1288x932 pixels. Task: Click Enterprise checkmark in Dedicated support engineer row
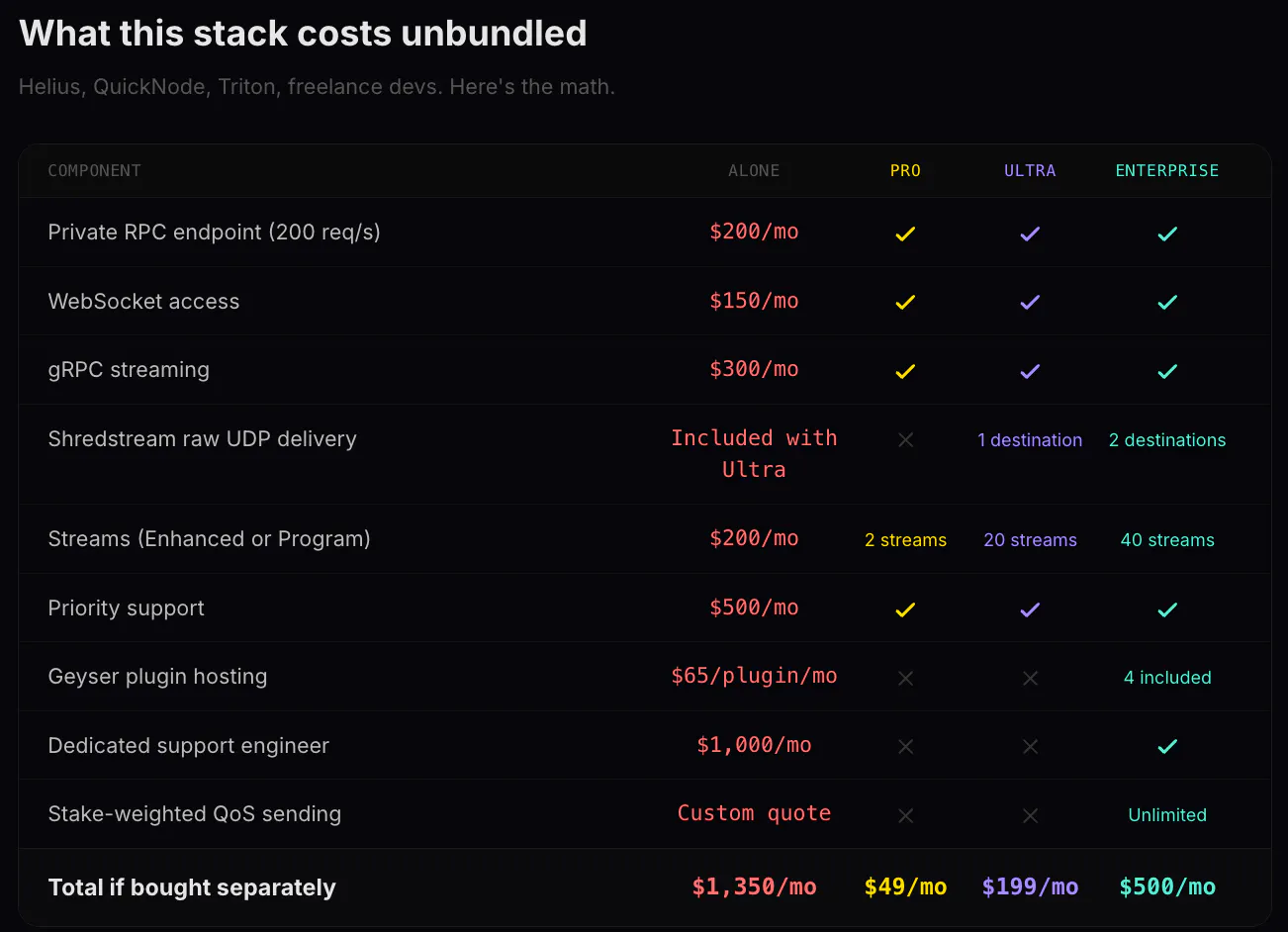pos(1167,746)
